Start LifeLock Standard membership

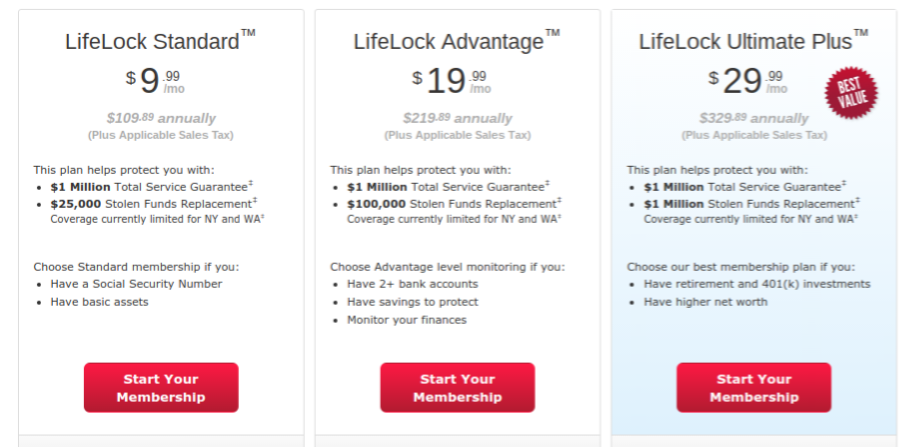[x=161, y=388]
